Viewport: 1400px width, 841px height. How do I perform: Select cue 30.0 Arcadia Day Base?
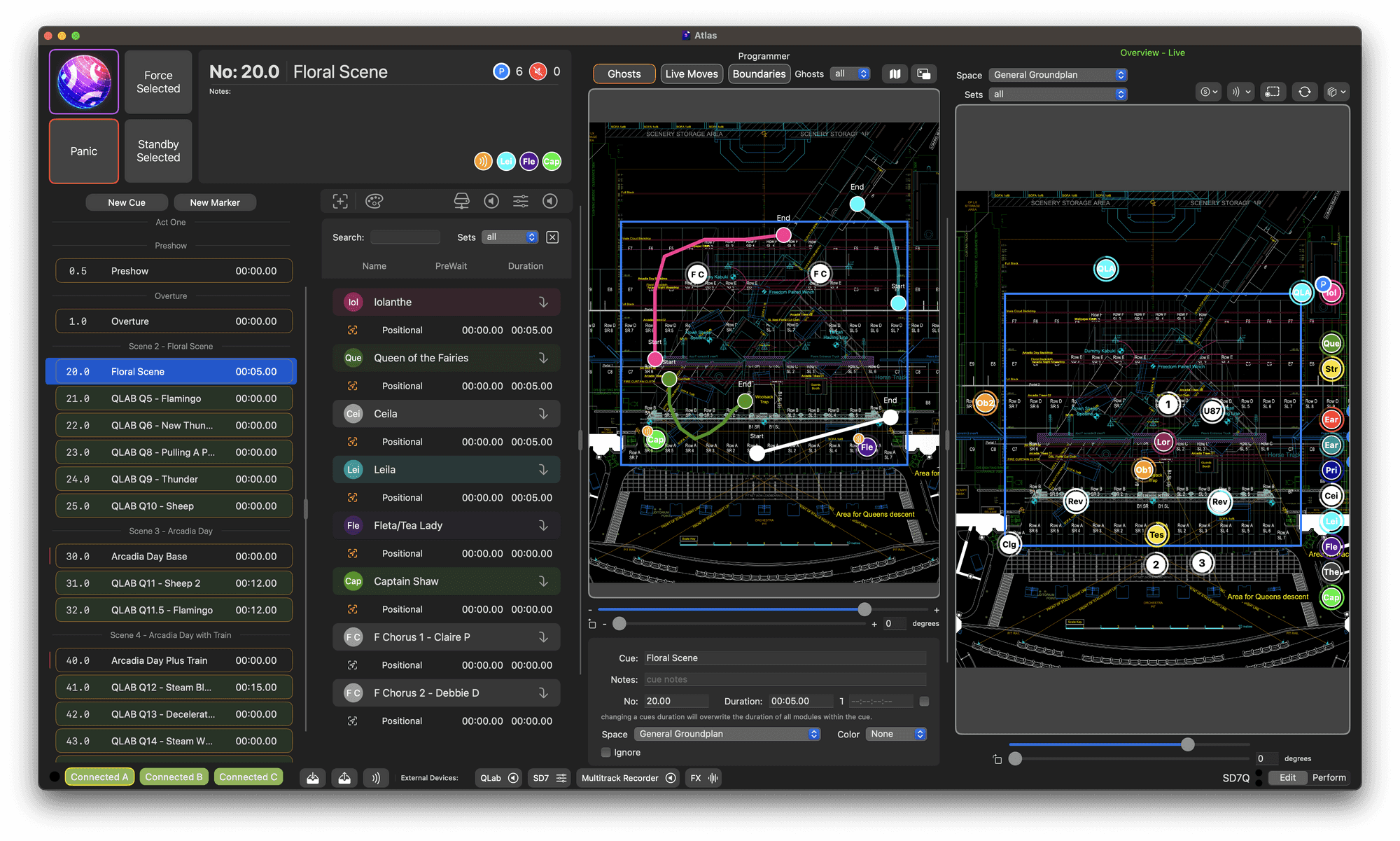click(174, 557)
